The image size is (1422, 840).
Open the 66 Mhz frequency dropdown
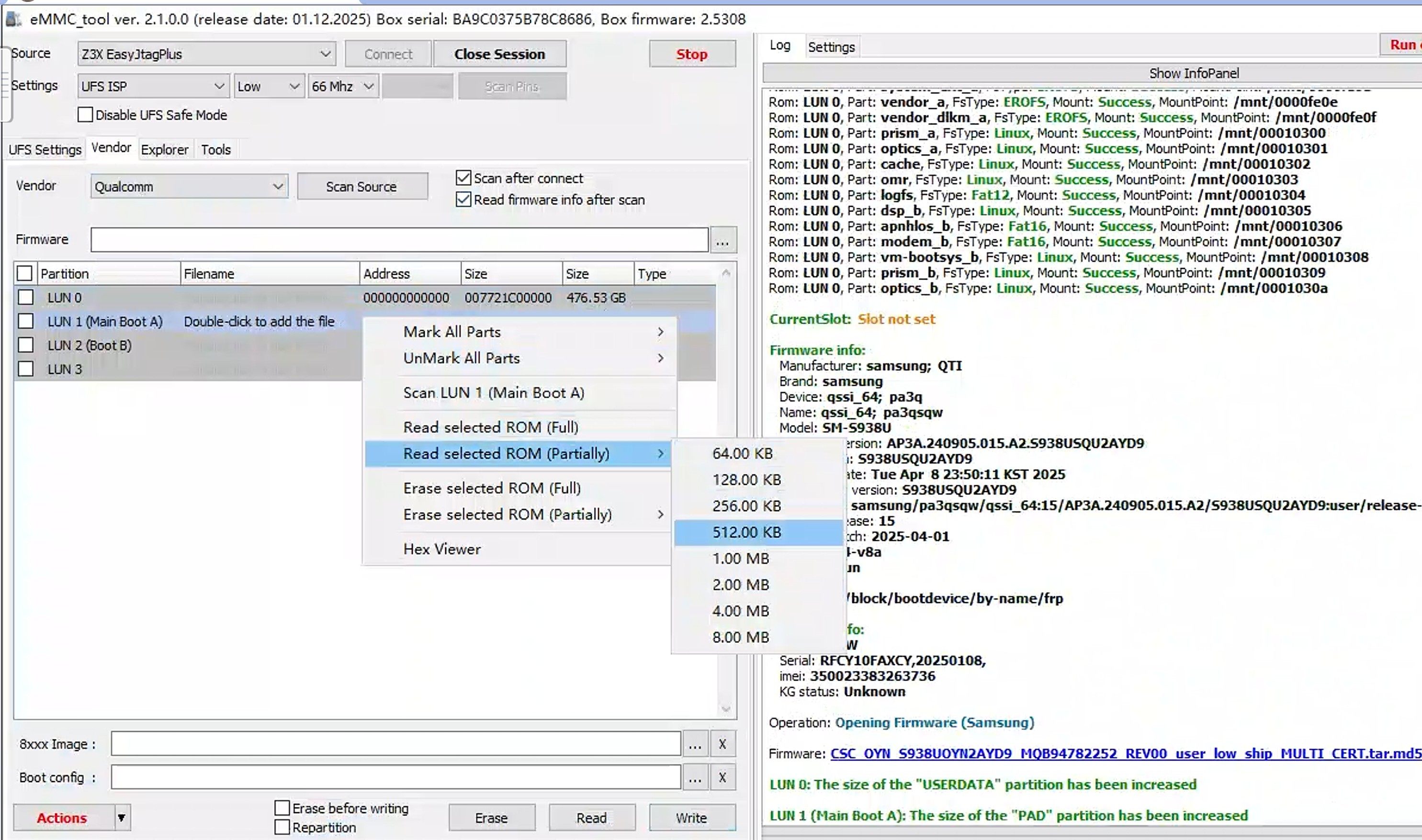pyautogui.click(x=369, y=87)
